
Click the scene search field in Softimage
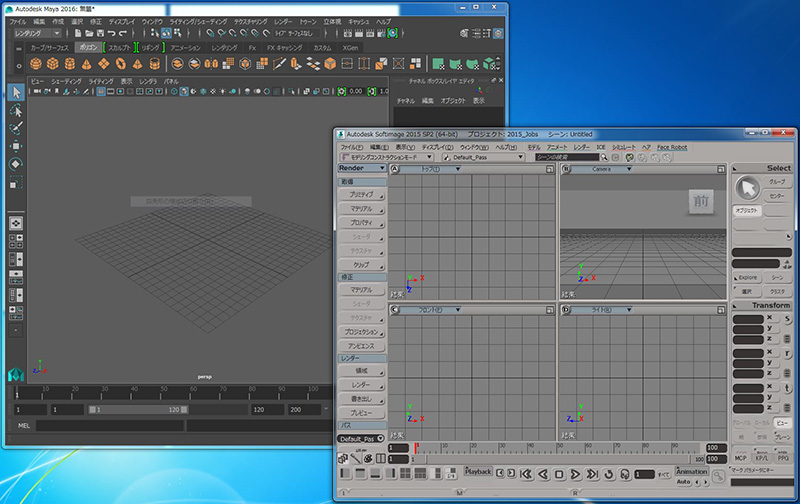point(567,158)
